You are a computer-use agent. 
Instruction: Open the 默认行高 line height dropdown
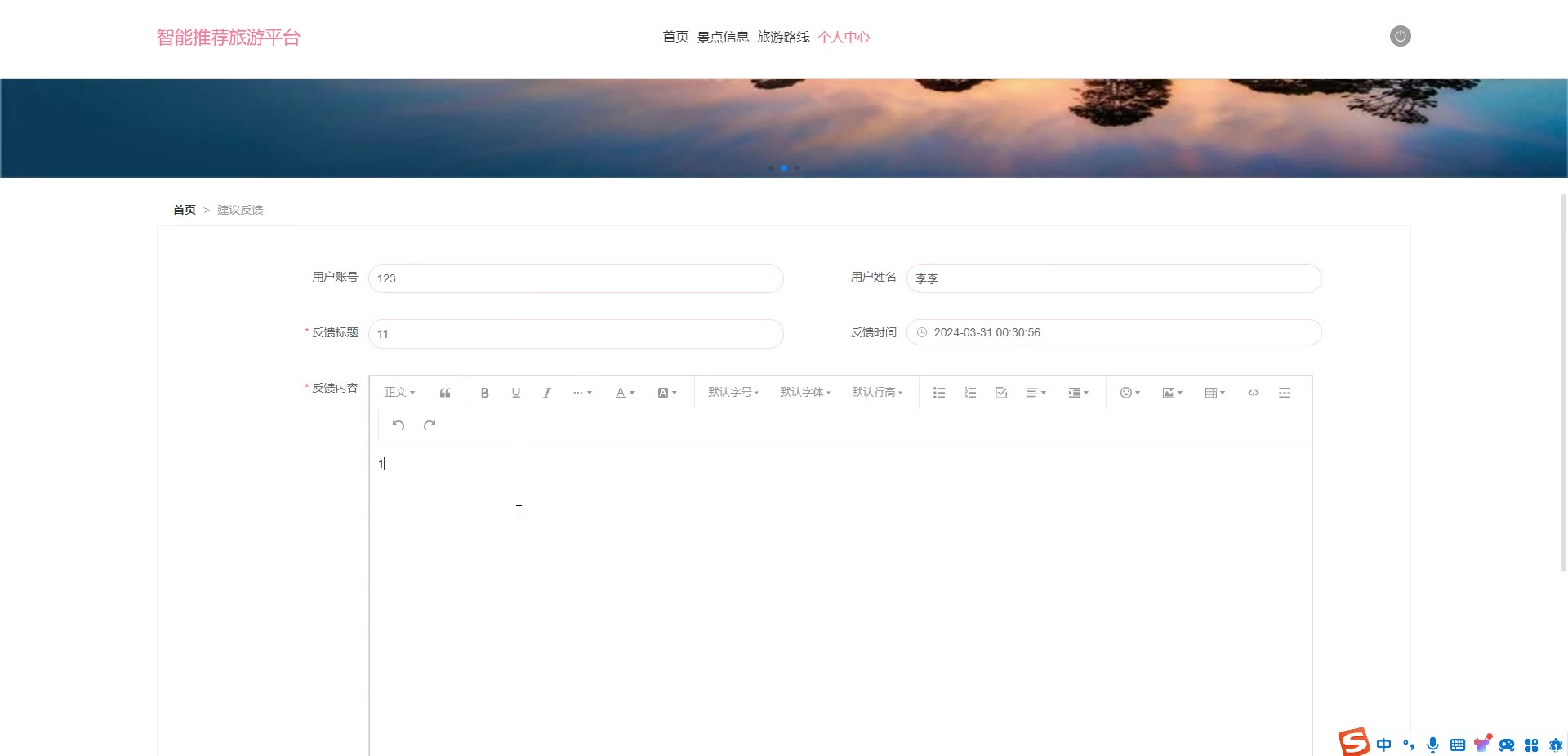point(877,393)
